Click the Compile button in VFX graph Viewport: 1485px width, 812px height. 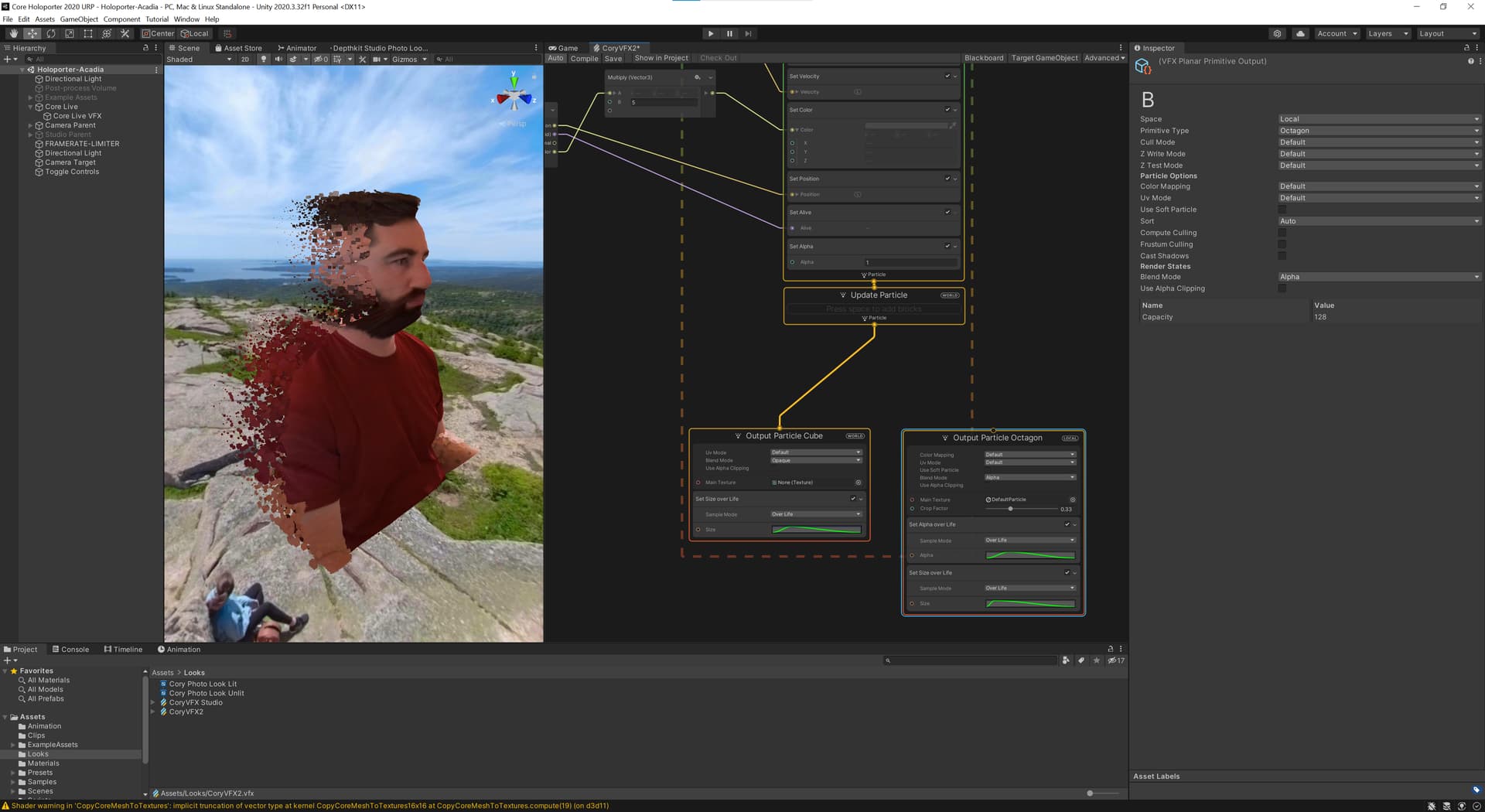(x=584, y=59)
